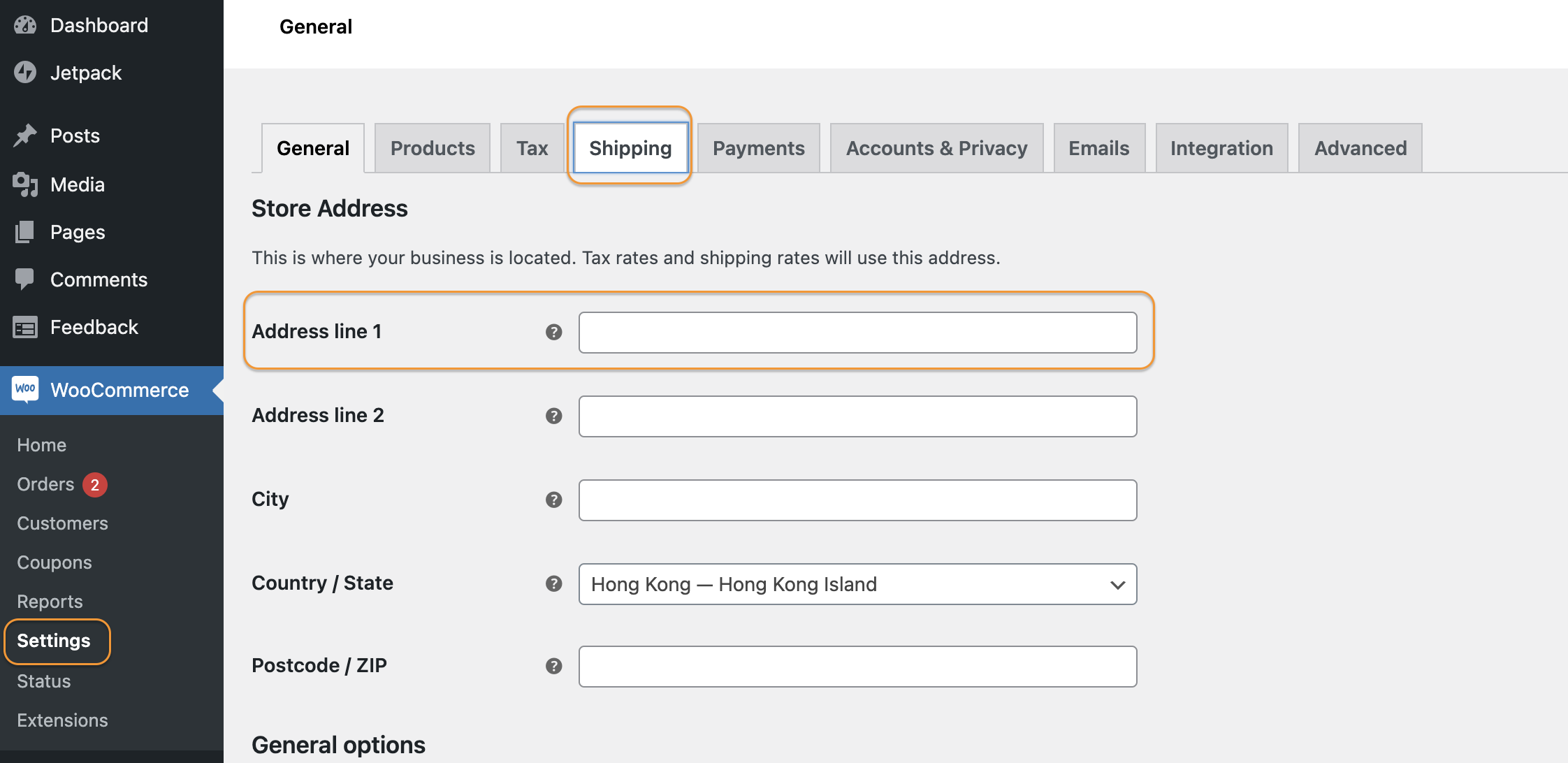Click the Media camera-note icon

pos(25,184)
